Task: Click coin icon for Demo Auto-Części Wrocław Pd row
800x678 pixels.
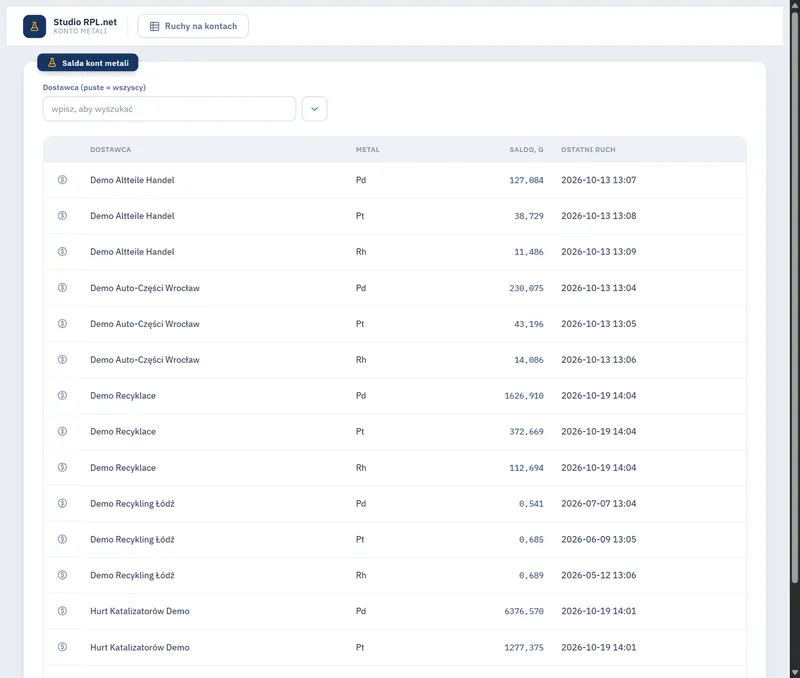Action: coord(62,288)
